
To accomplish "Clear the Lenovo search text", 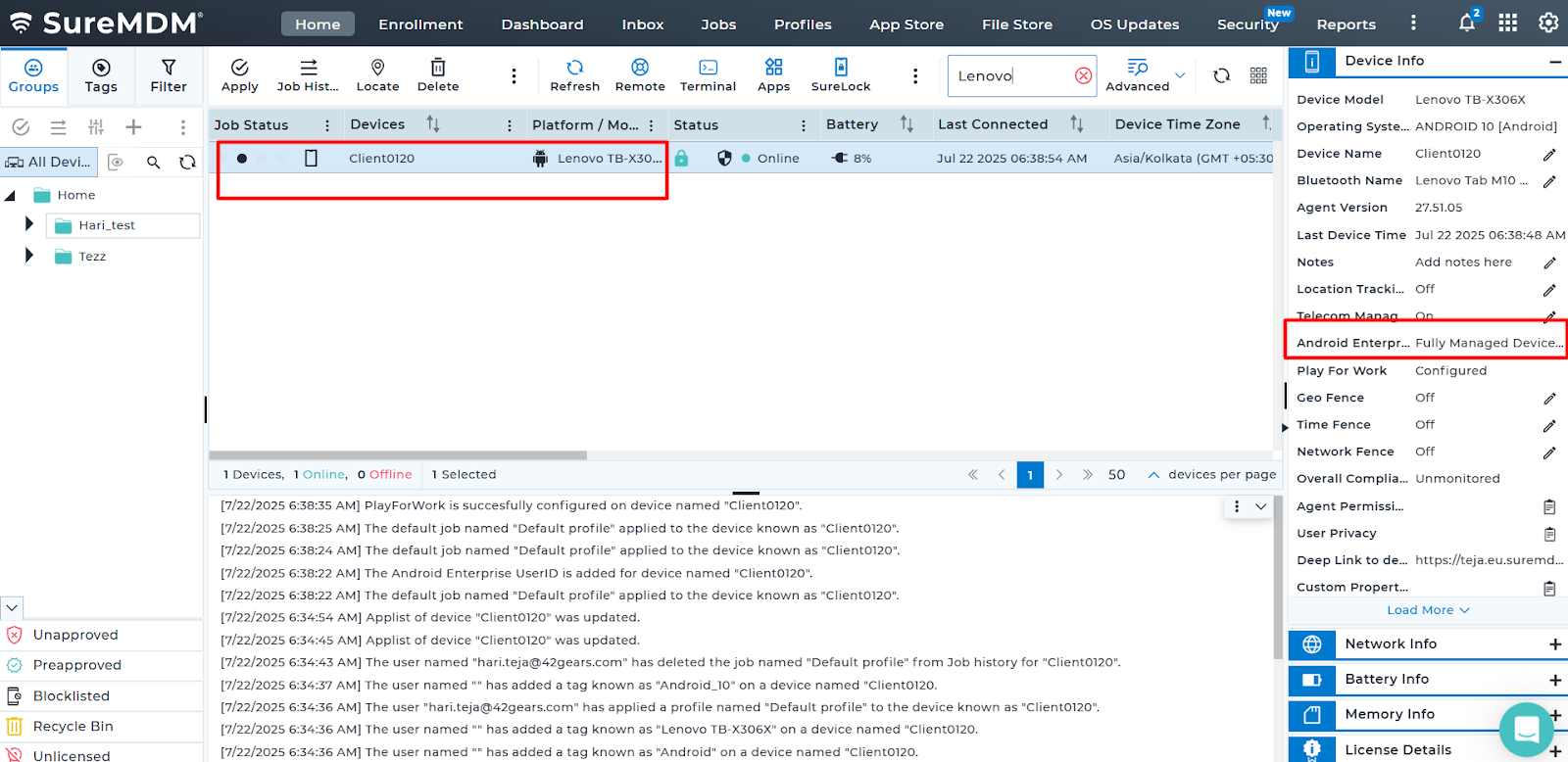I will click(x=1083, y=75).
